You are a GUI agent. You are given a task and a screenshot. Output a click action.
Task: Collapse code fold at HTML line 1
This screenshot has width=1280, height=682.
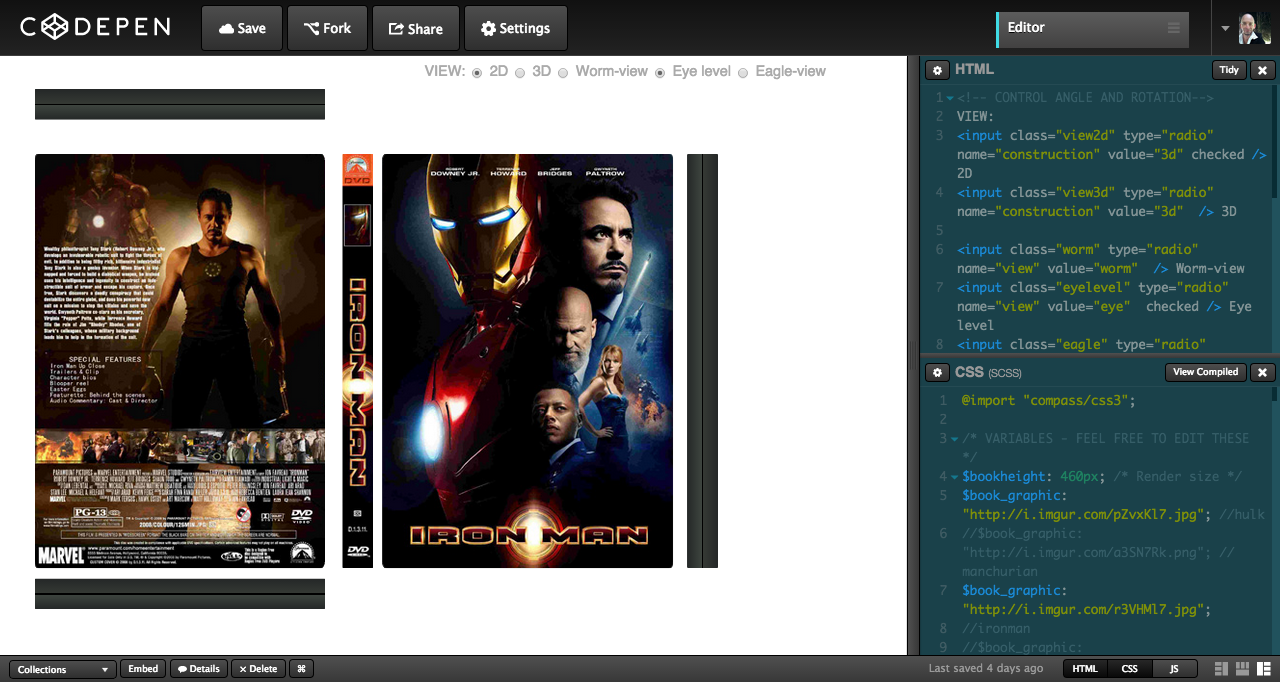(x=950, y=98)
